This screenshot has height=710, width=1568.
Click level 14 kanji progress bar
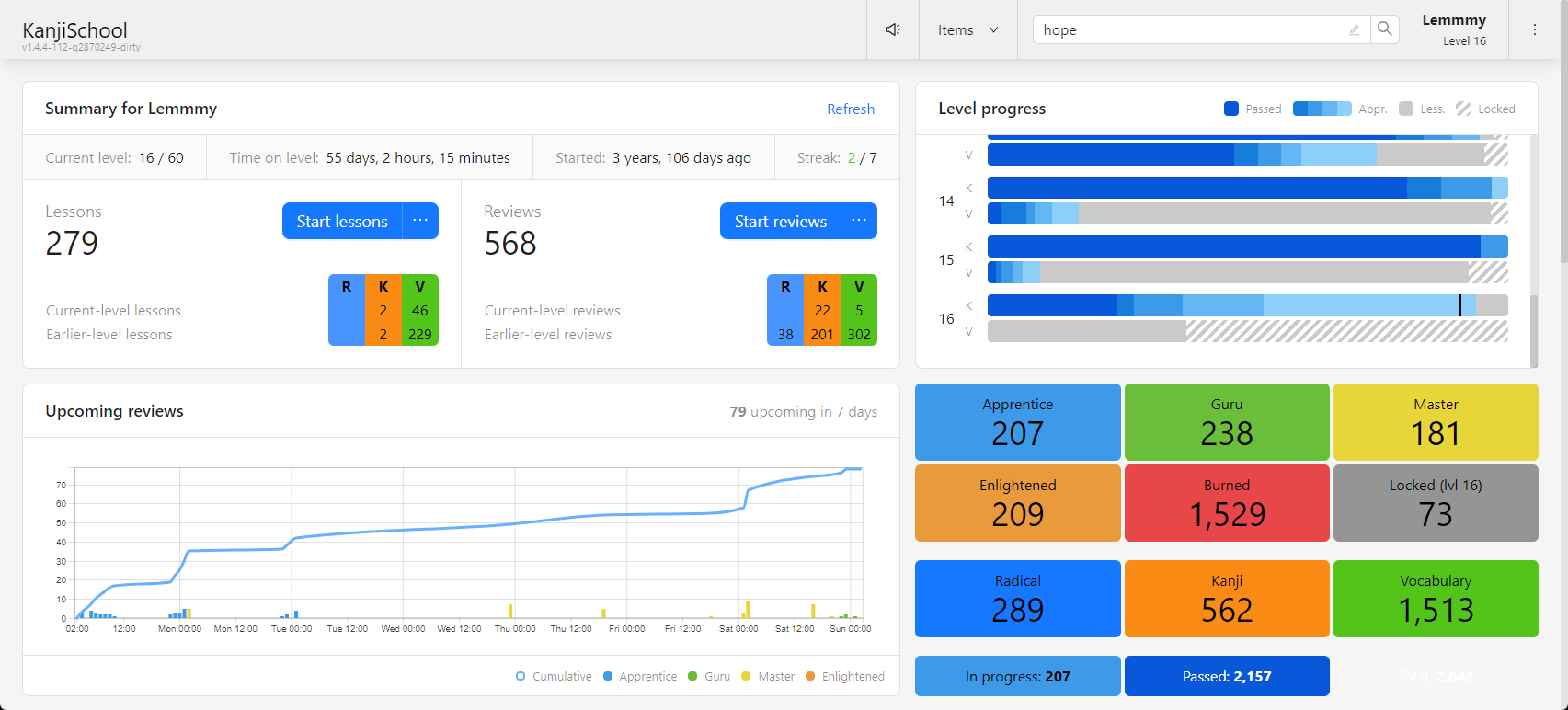(1248, 188)
